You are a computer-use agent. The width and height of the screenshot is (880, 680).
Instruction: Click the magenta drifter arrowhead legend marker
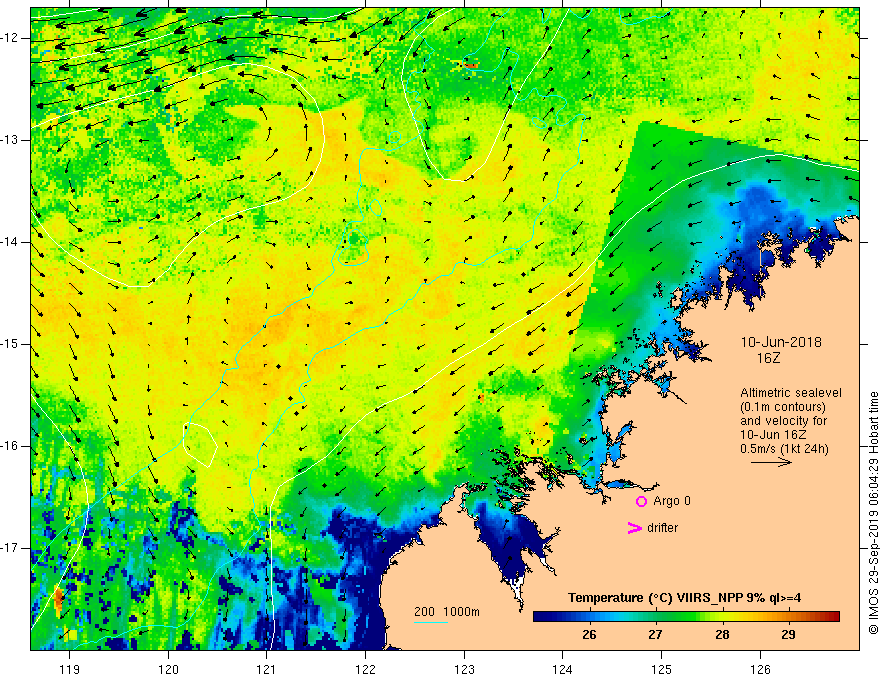[x=634, y=528]
